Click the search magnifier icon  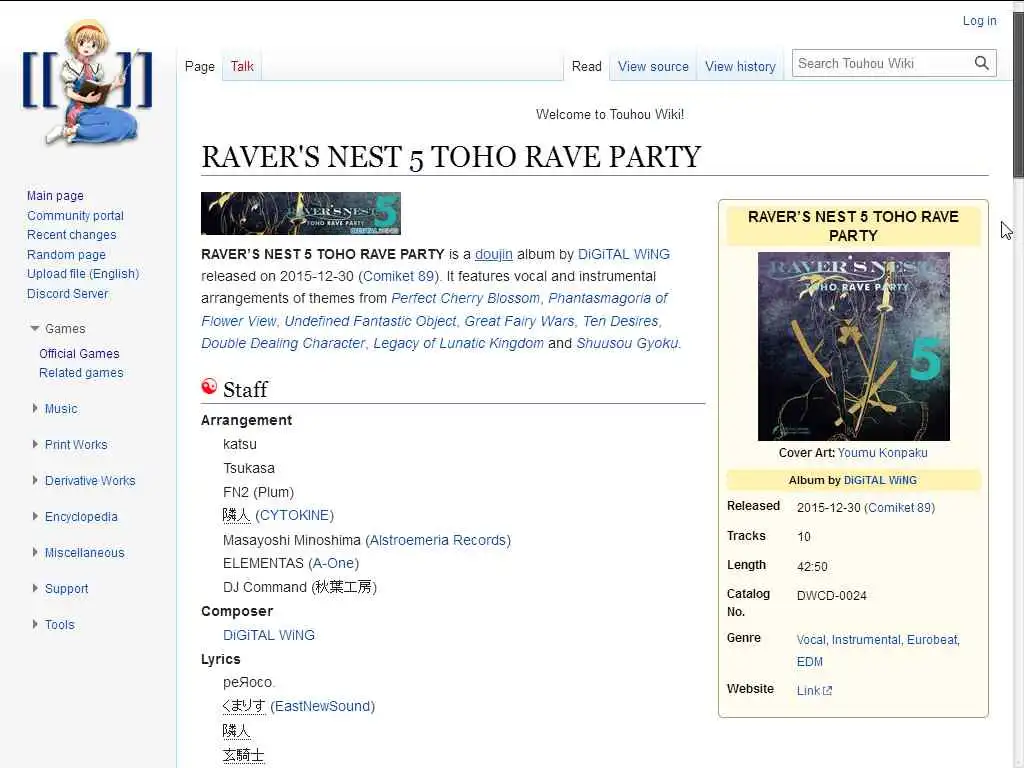click(x=982, y=63)
